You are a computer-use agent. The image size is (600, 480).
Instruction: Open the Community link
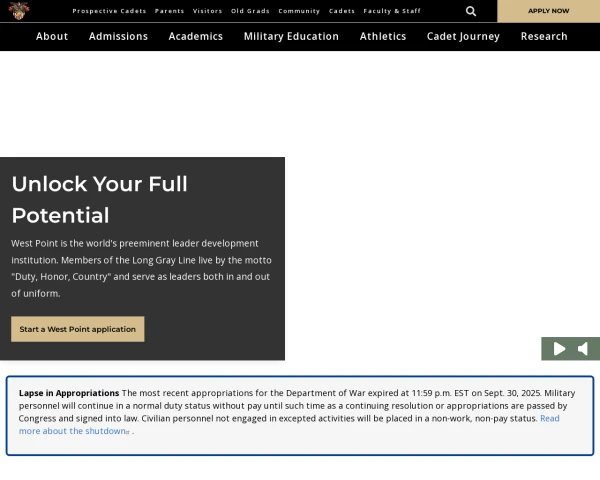[x=299, y=11]
